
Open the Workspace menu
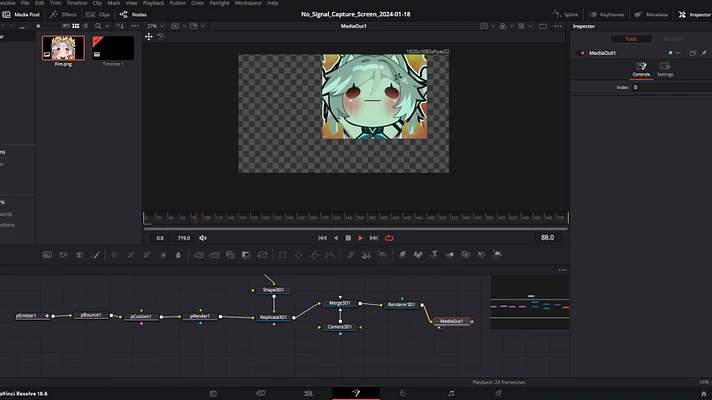(248, 3)
